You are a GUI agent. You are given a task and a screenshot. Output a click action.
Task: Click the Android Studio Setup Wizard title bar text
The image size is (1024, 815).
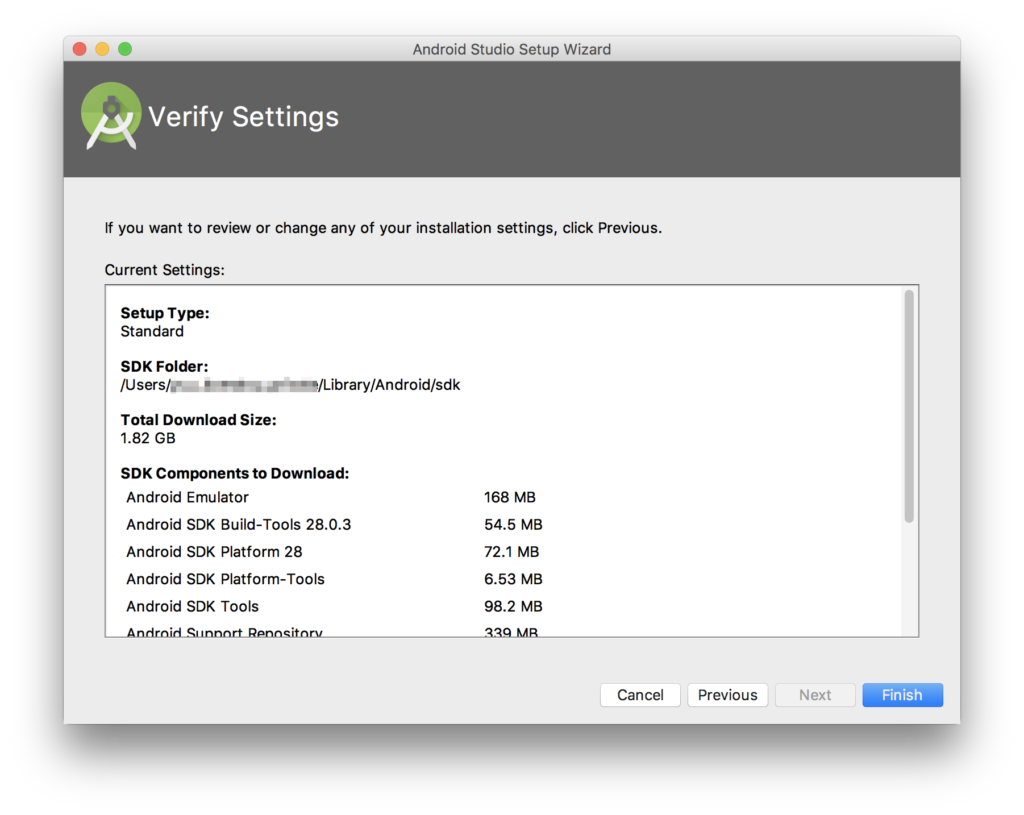click(x=512, y=50)
